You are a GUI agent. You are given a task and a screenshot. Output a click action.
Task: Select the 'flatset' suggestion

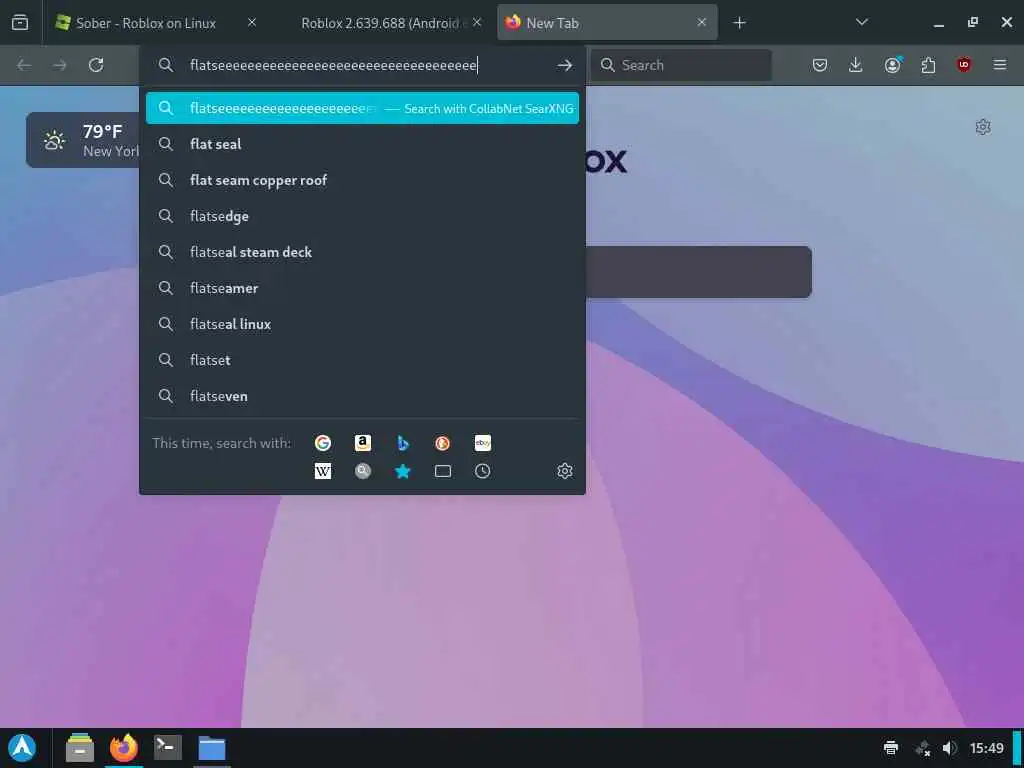point(362,360)
